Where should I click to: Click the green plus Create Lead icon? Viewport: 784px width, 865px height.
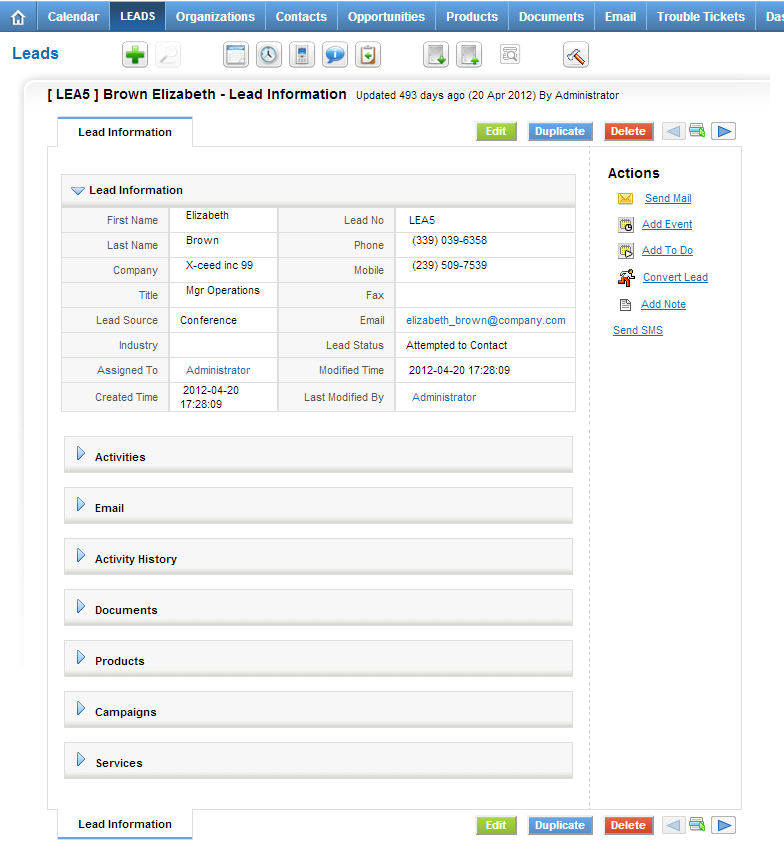(135, 55)
